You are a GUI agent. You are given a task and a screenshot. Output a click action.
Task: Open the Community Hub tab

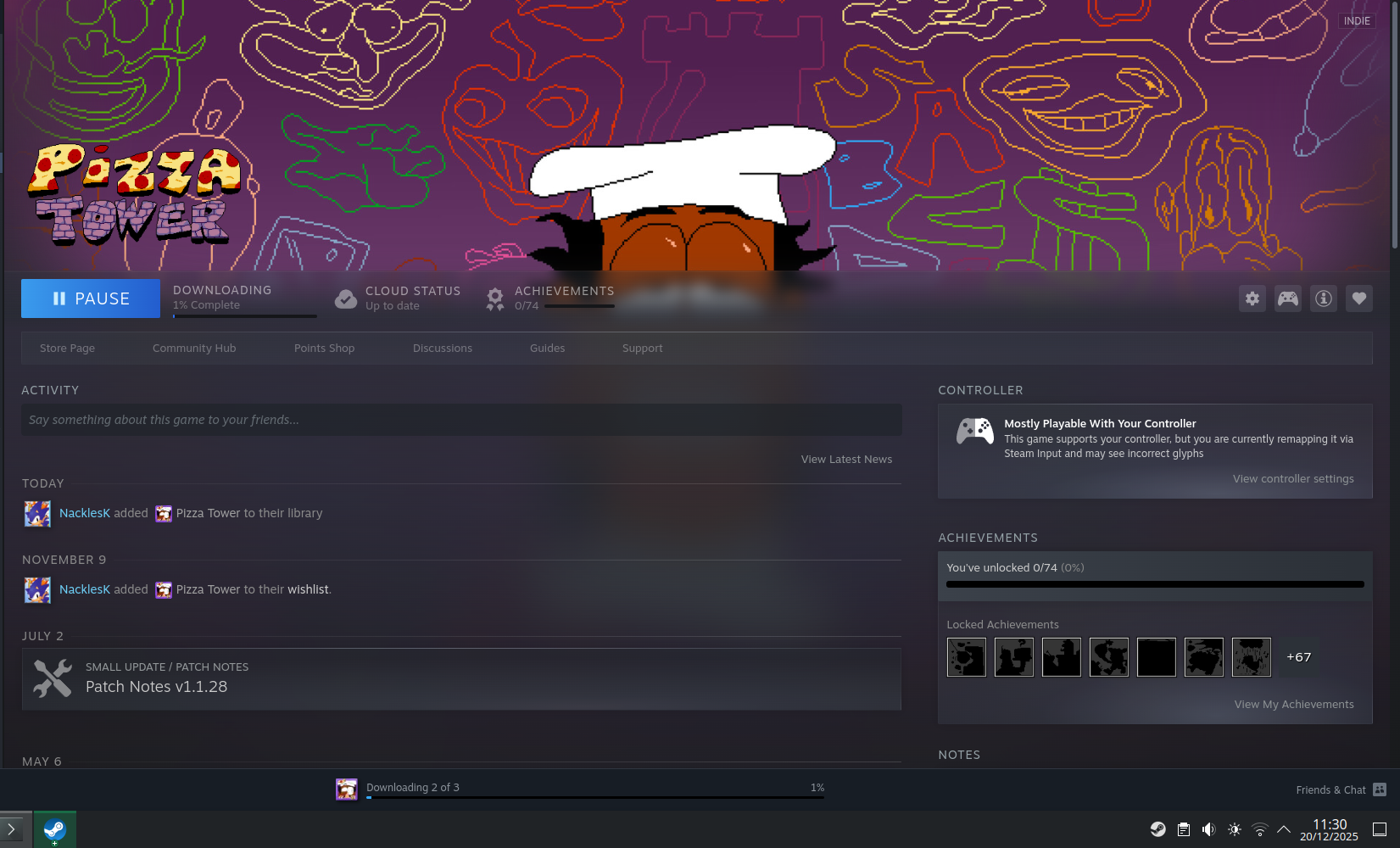[194, 349]
